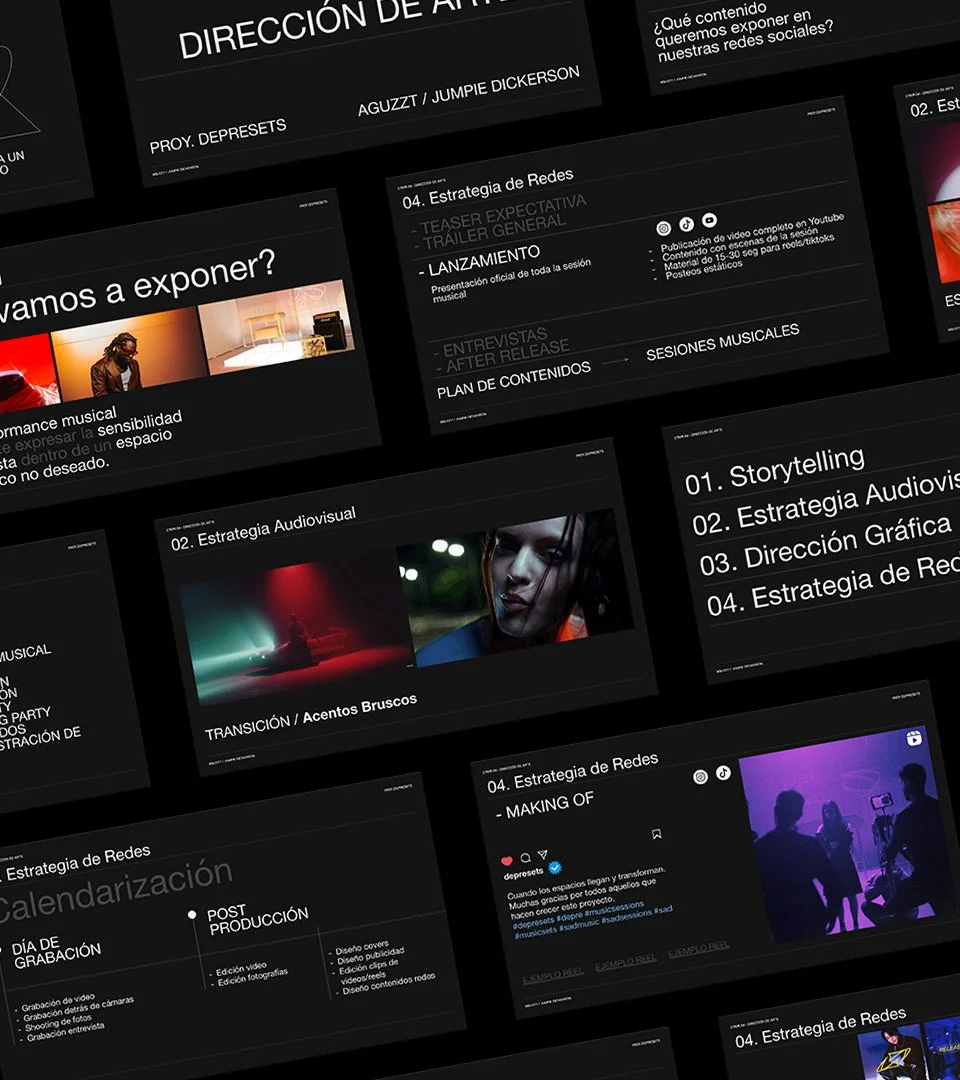This screenshot has height=1080, width=960.
Task: Click the 'Posteos estáticos' bullet
Action: click(x=703, y=269)
